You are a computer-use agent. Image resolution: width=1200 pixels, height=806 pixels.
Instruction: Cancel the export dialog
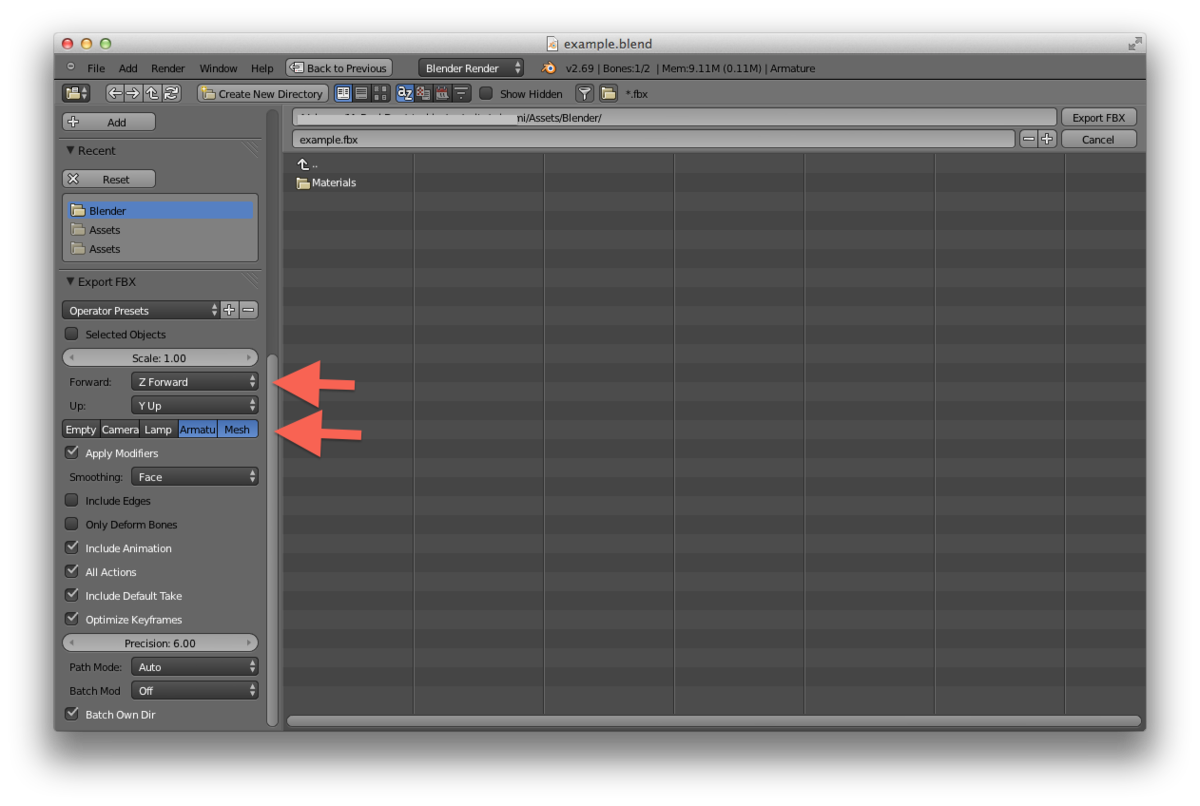click(x=1098, y=139)
